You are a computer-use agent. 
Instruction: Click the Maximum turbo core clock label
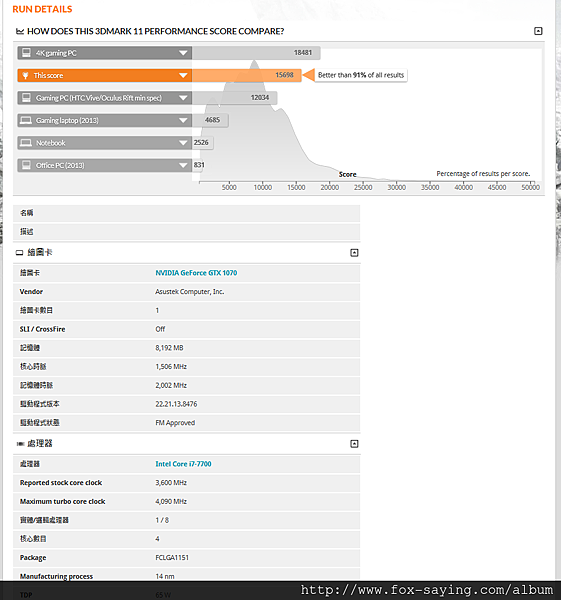[62, 502]
